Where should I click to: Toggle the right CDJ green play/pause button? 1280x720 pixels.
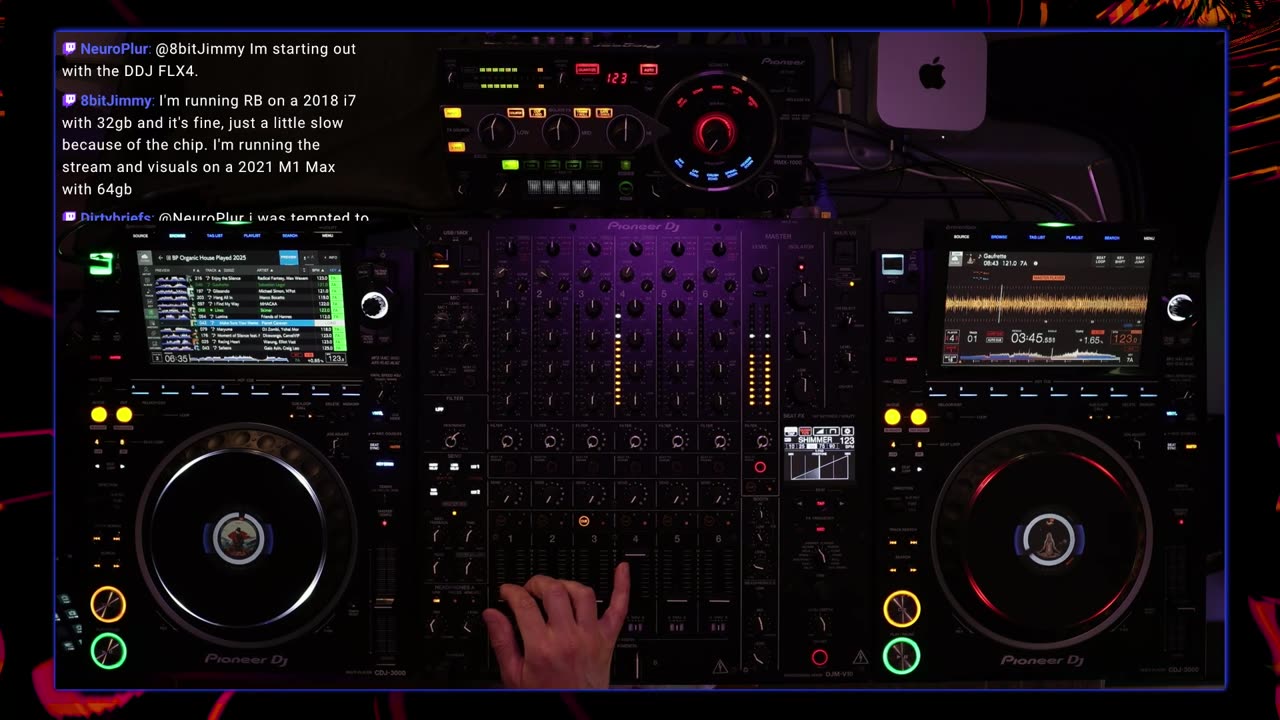[901, 656]
